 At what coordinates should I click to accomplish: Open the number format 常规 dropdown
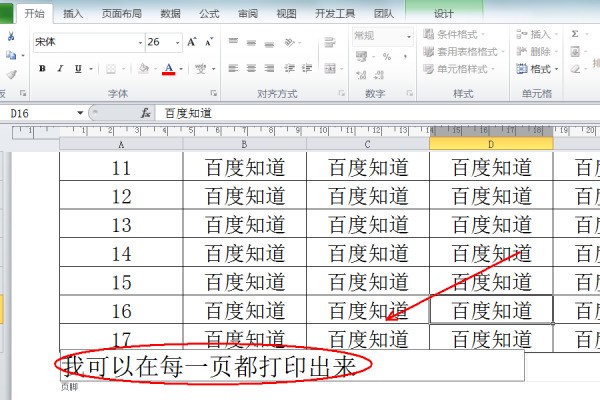(409, 37)
